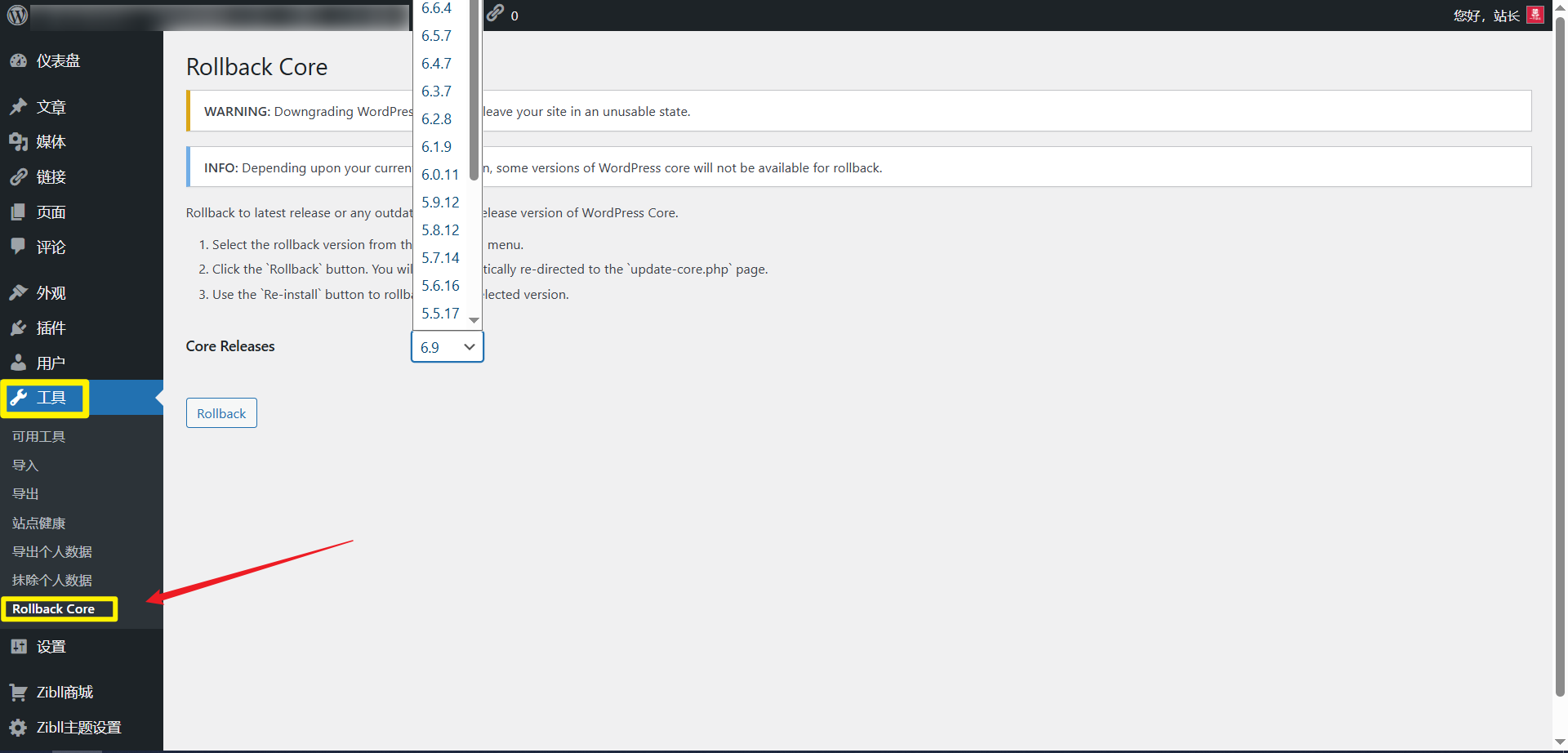Click the user avatar in top bar
The image size is (1568, 753).
coord(1535,15)
